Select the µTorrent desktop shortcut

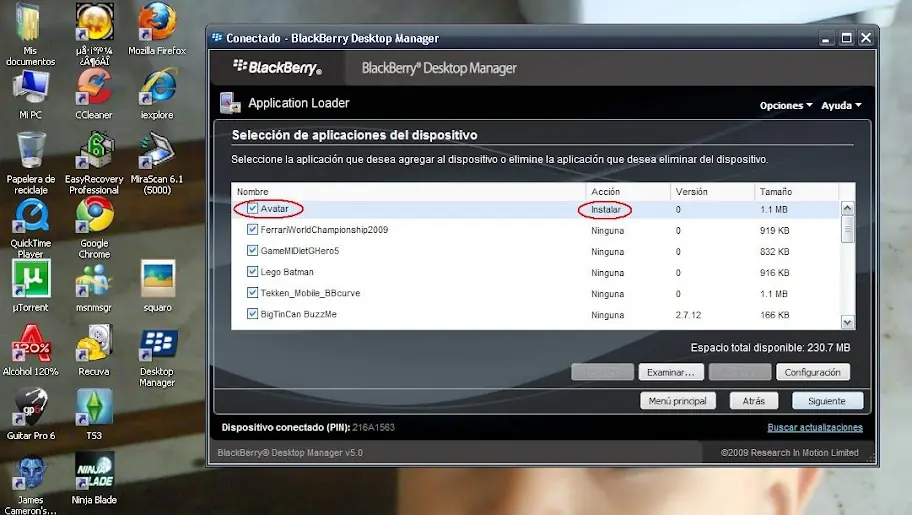point(30,286)
